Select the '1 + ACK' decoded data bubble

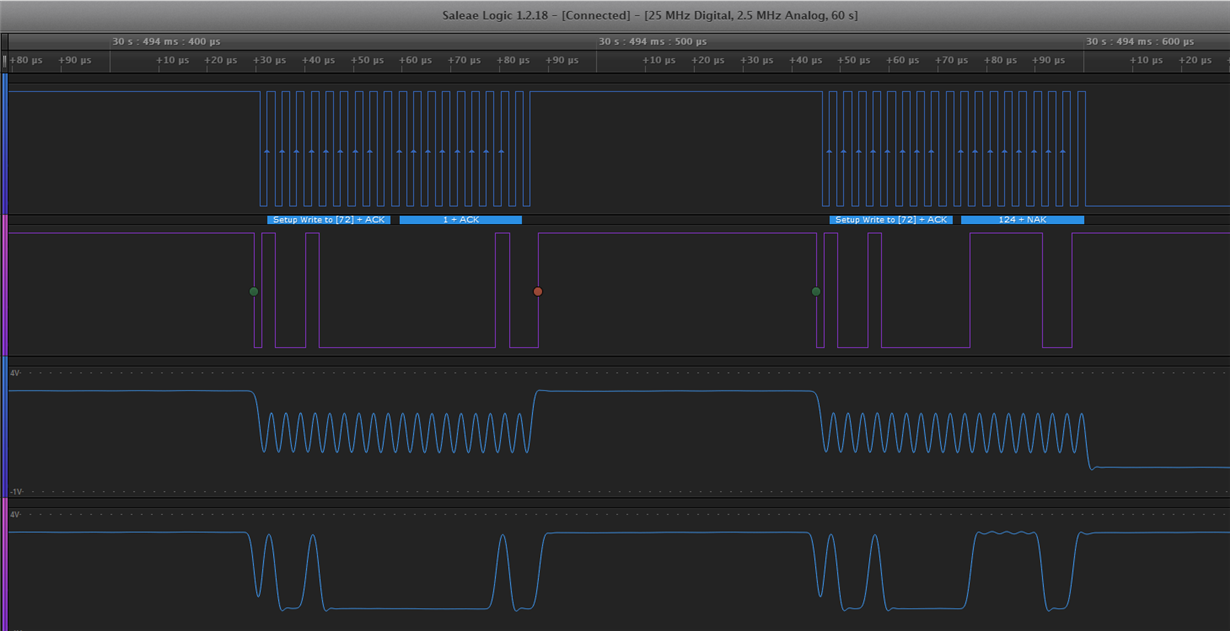(461, 219)
